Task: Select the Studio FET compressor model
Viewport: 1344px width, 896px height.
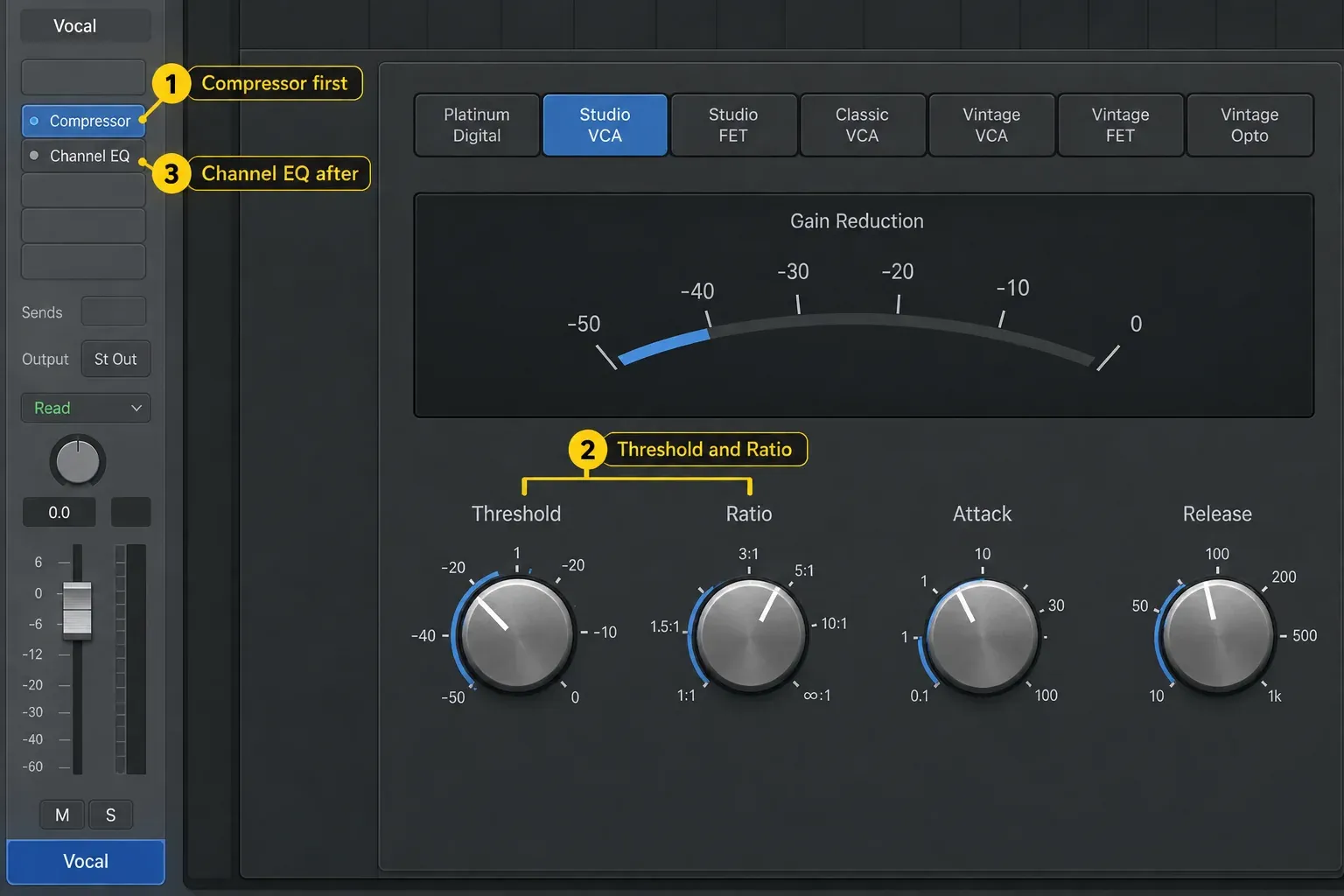Action: [733, 125]
